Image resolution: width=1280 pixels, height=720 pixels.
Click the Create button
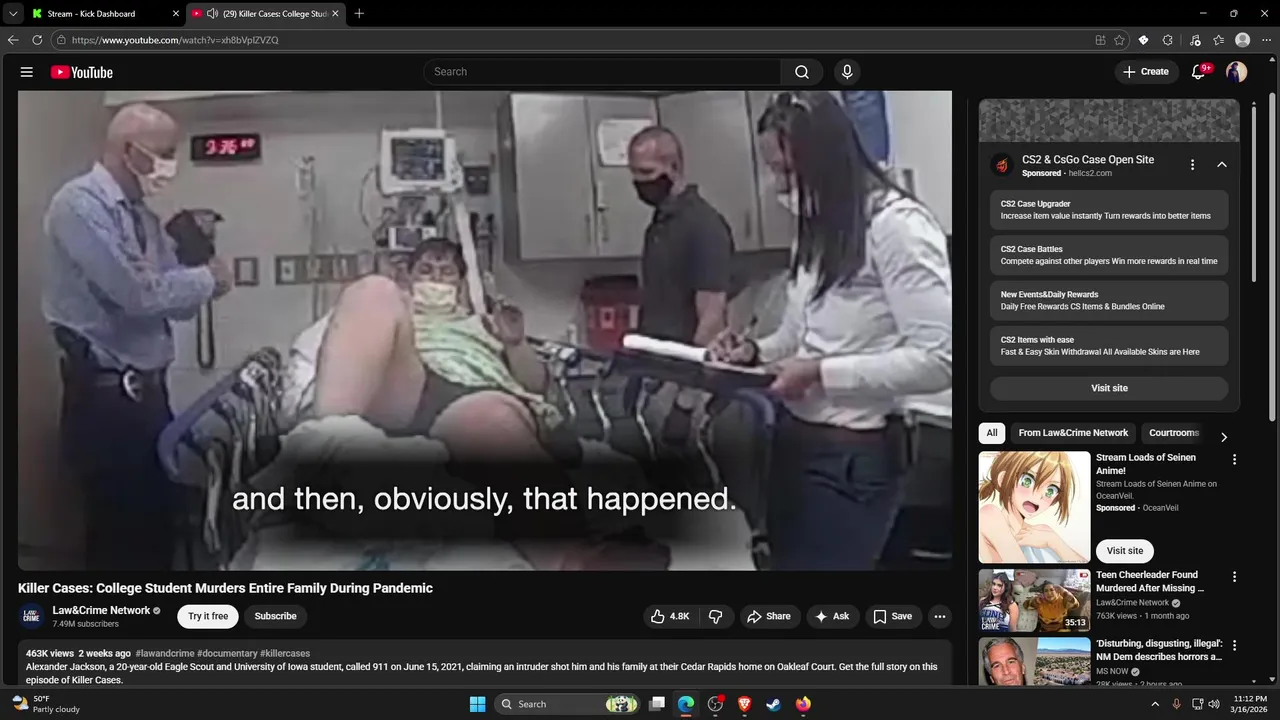[x=1146, y=72]
